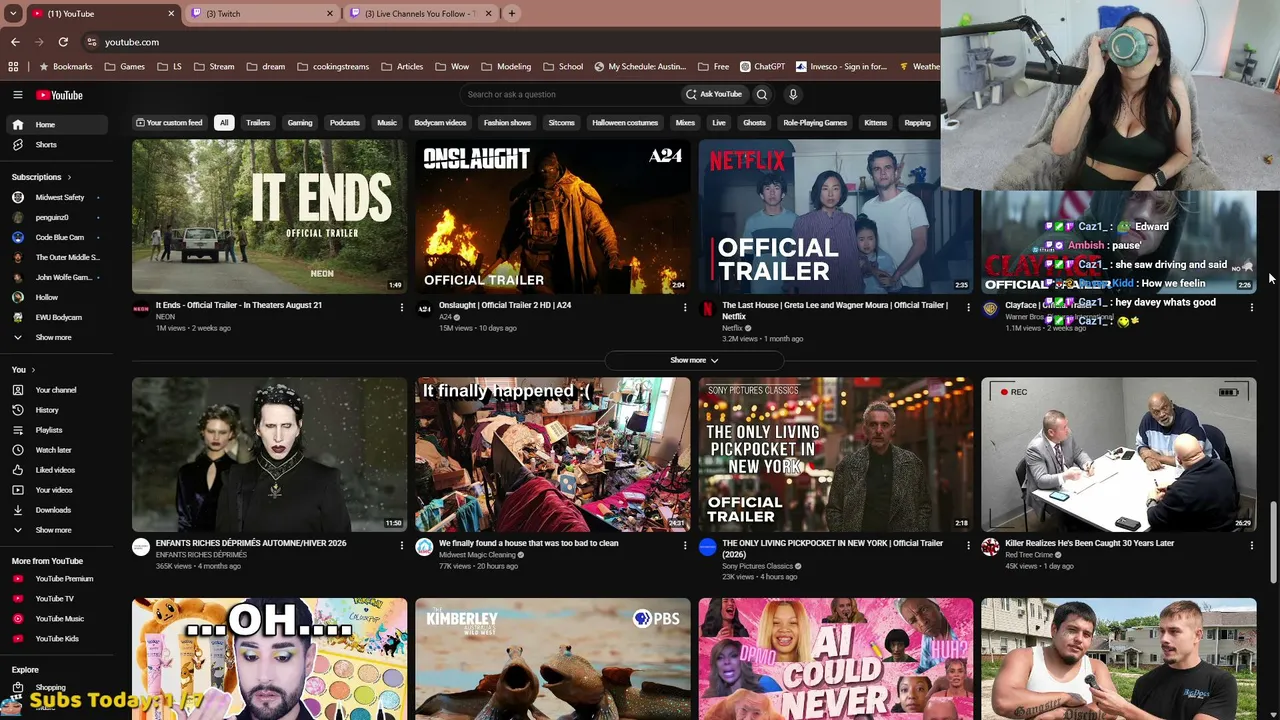
Task: Select the All filter chip
Action: pos(224,123)
